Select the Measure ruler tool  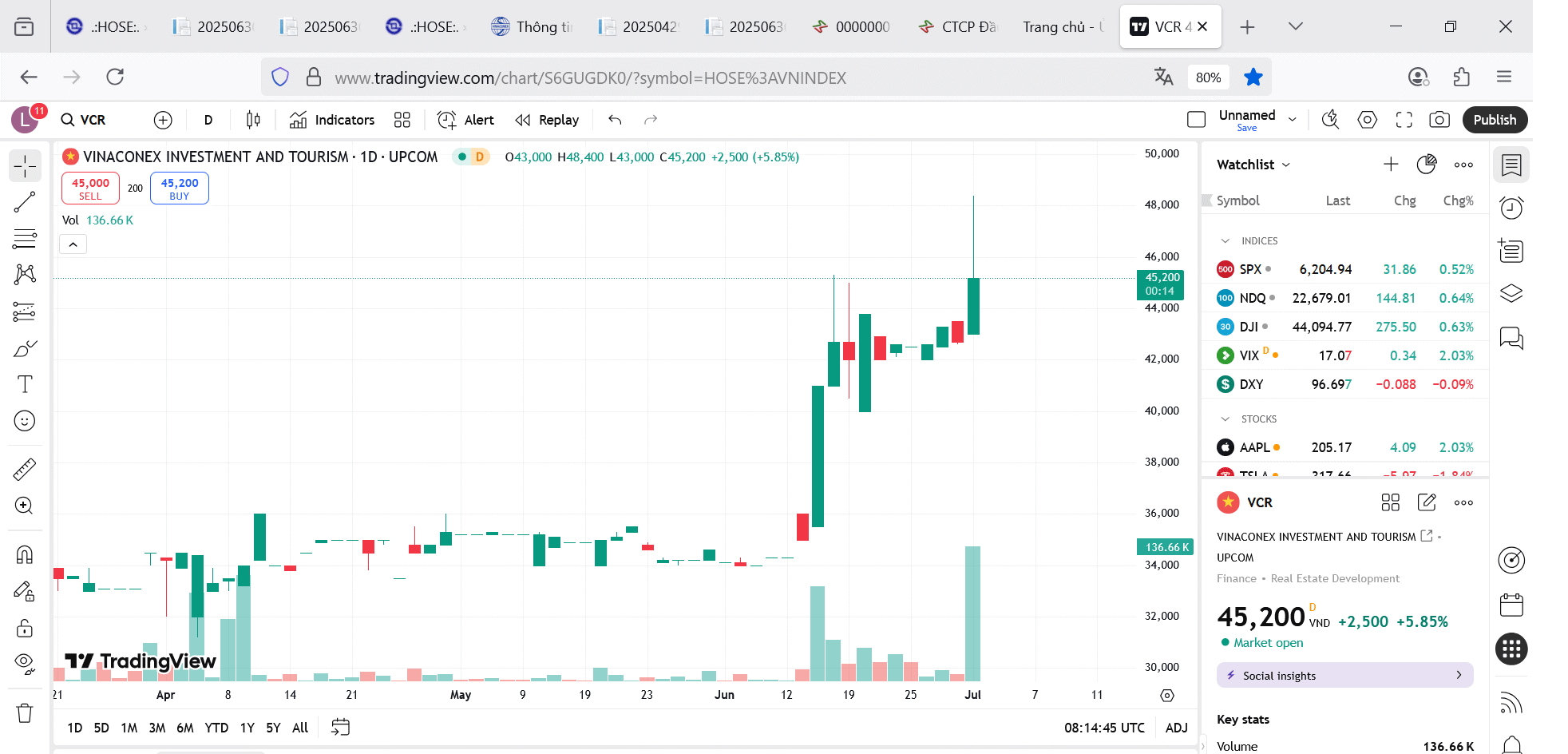coord(24,469)
